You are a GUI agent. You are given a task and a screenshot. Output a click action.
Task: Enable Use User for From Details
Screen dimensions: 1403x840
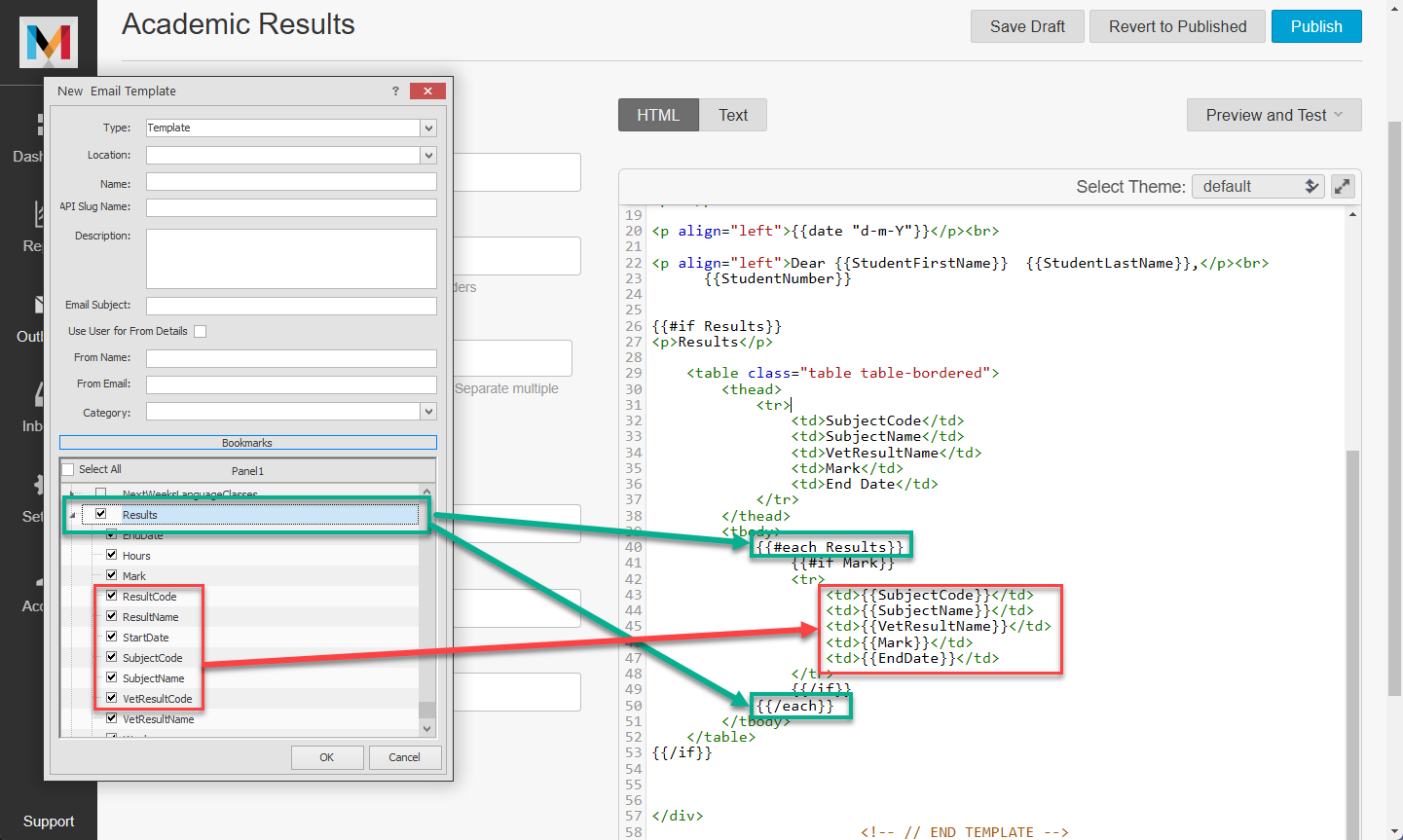pyautogui.click(x=201, y=331)
